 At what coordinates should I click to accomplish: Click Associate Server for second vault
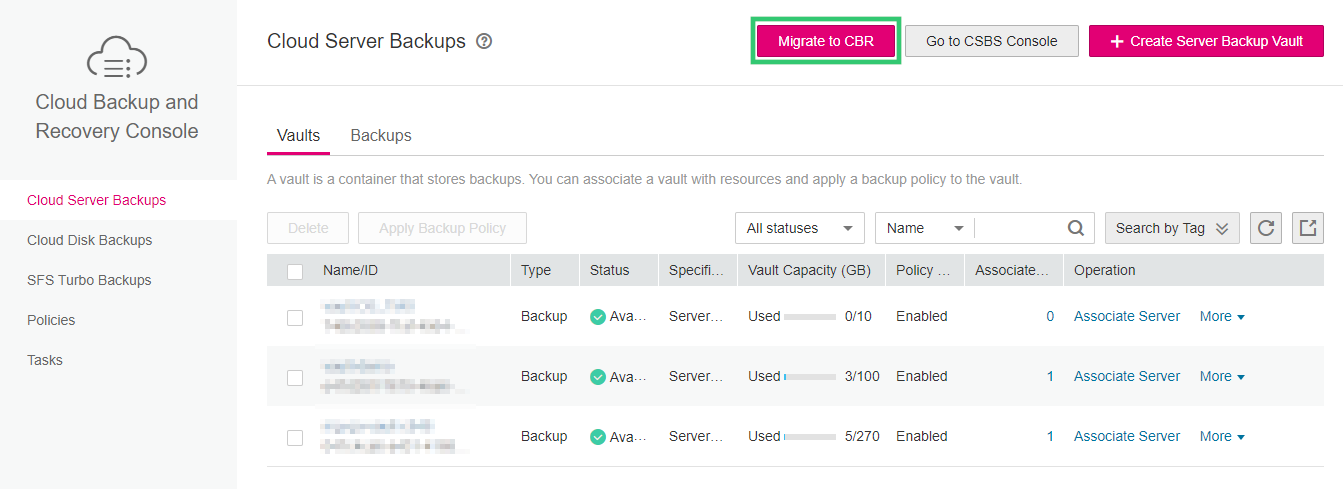1126,376
